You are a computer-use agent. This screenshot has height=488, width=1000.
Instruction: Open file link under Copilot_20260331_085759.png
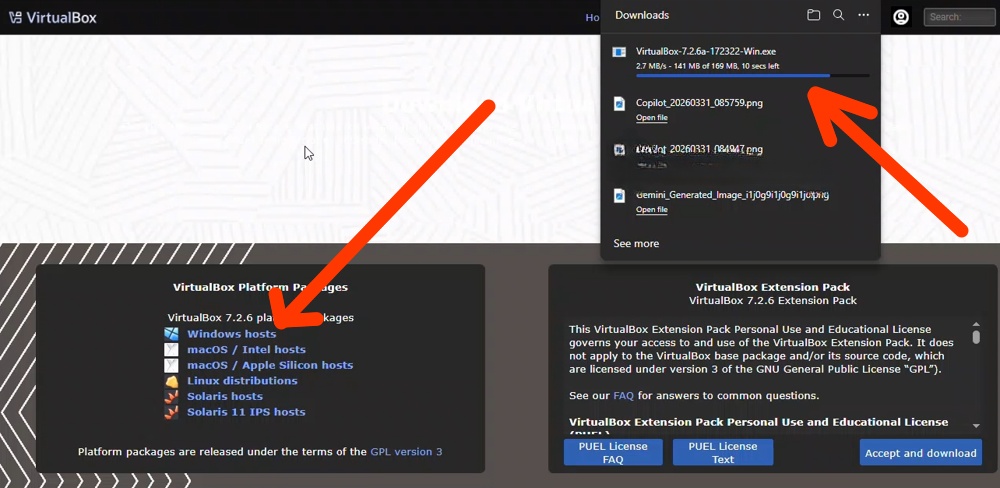tap(652, 118)
